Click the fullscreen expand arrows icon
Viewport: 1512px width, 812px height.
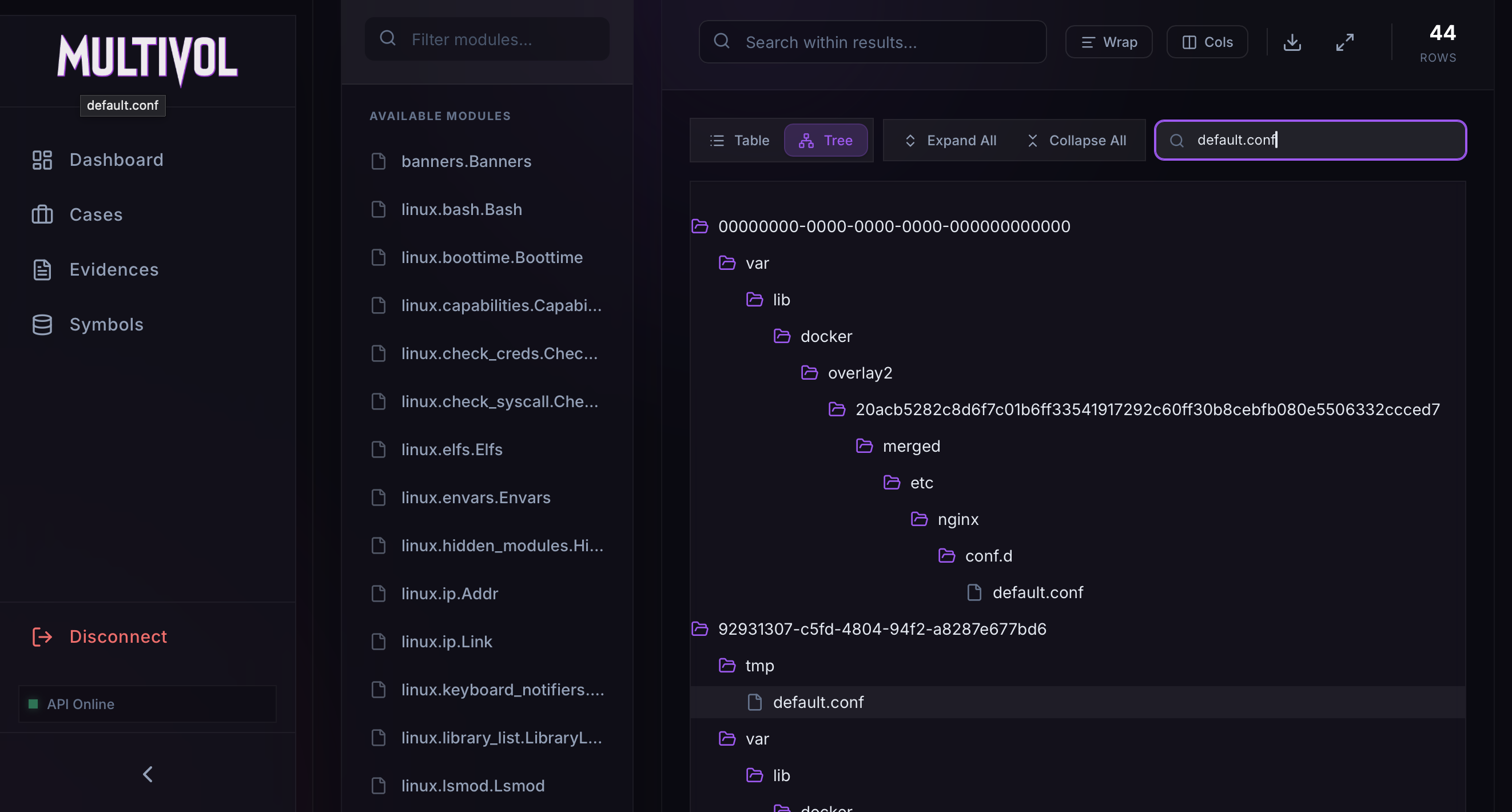pyautogui.click(x=1344, y=42)
